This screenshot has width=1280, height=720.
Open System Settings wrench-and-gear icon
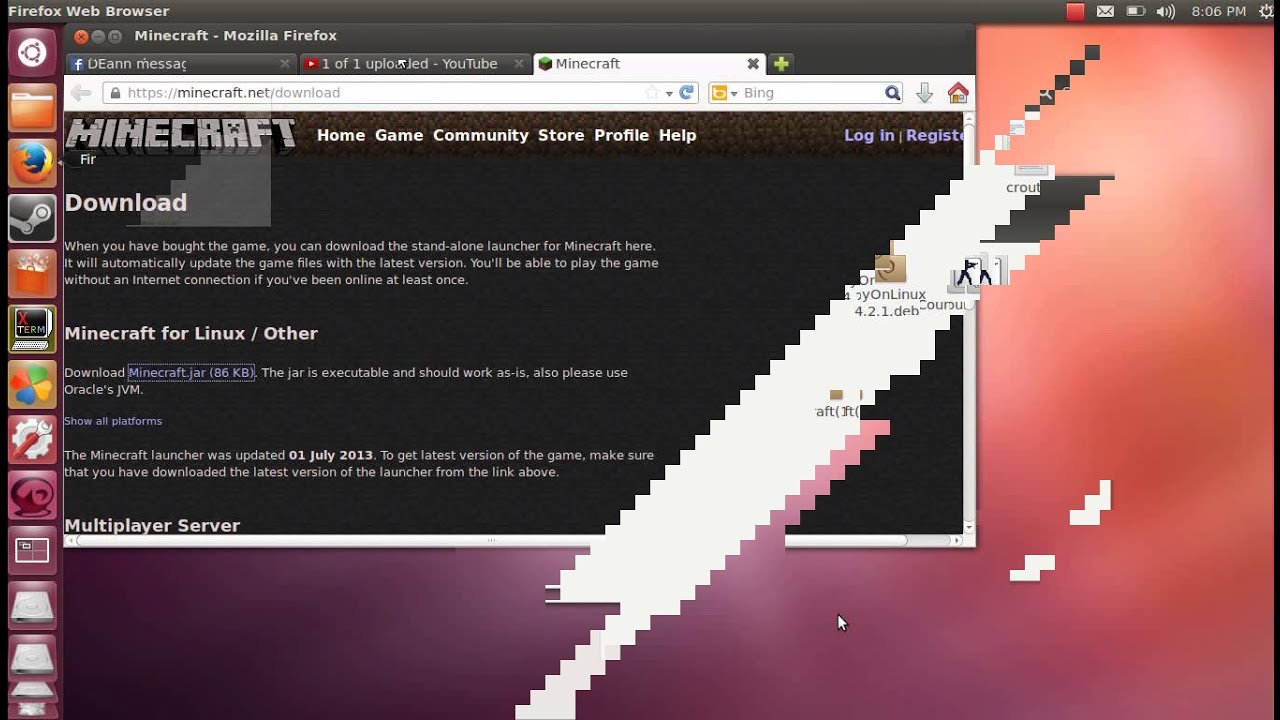coord(32,438)
